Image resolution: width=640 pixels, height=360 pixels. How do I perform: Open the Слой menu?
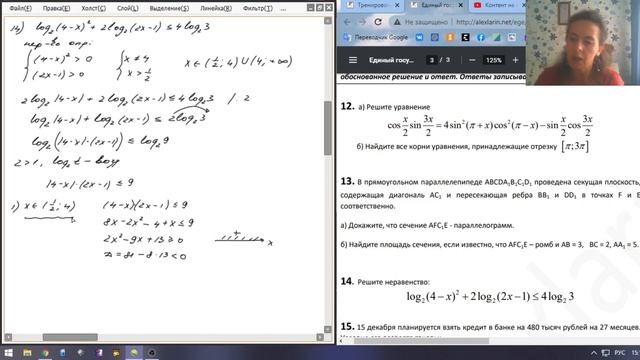(128, 8)
